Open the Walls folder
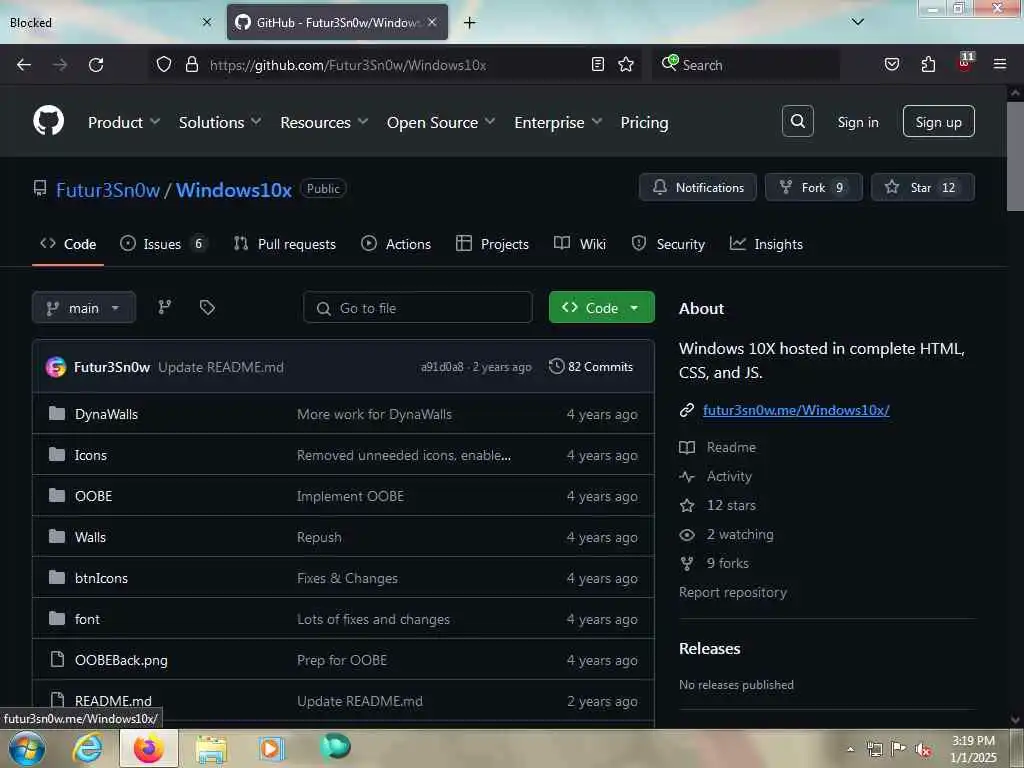 [90, 537]
